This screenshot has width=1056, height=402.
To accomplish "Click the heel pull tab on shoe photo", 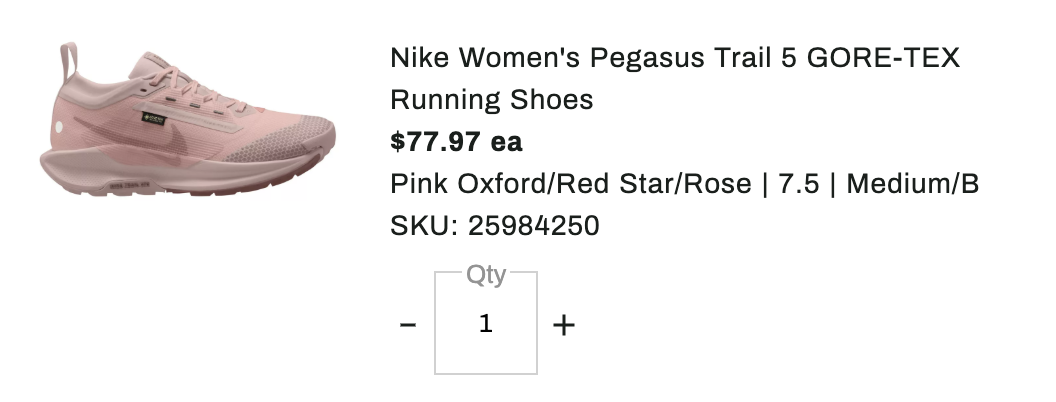I will click(68, 60).
